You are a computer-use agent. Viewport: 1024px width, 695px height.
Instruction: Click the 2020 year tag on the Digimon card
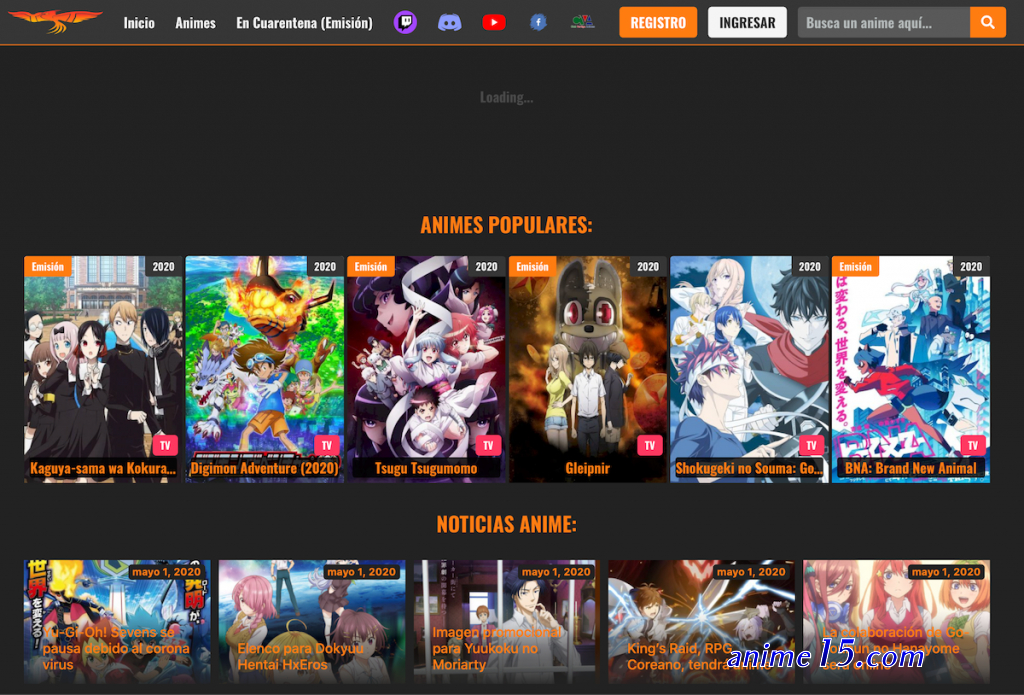(325, 267)
